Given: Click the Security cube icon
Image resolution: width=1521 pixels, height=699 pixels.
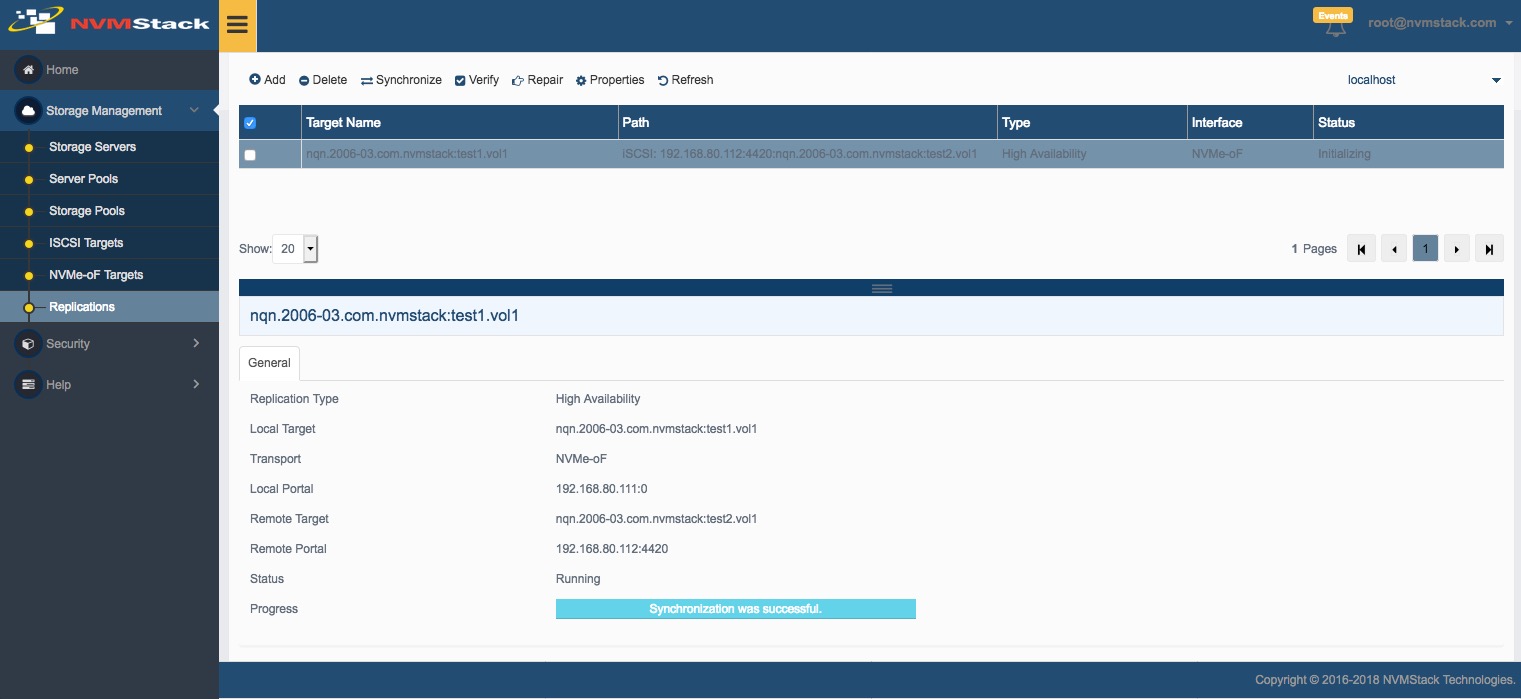Looking at the screenshot, I should coord(28,344).
